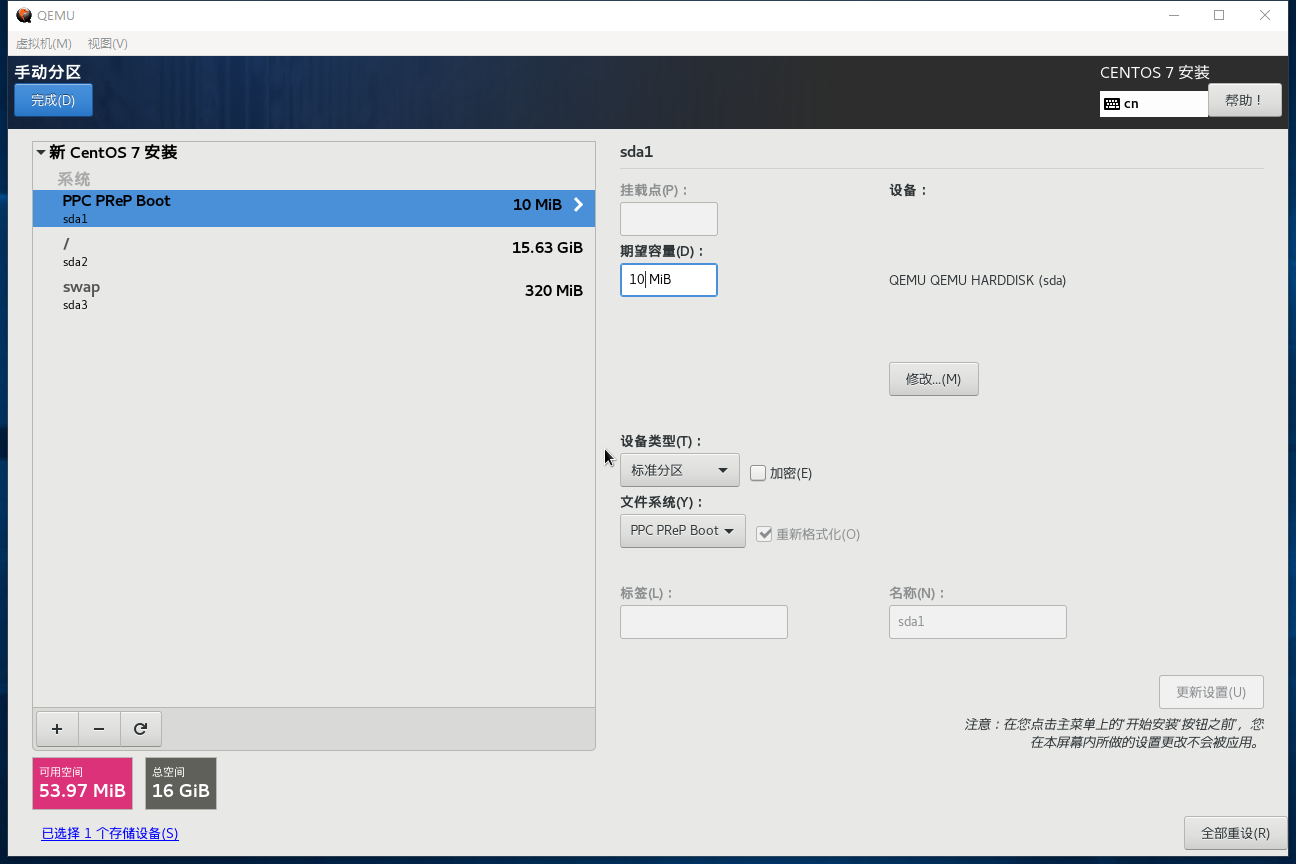Click the 全部重设(R) reset all button
Screen dimensions: 1296x864
pos(1236,833)
